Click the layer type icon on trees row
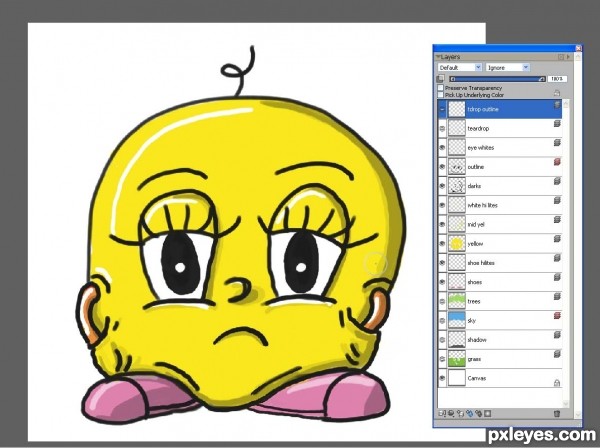Image resolution: width=600 pixels, height=448 pixels. (558, 296)
